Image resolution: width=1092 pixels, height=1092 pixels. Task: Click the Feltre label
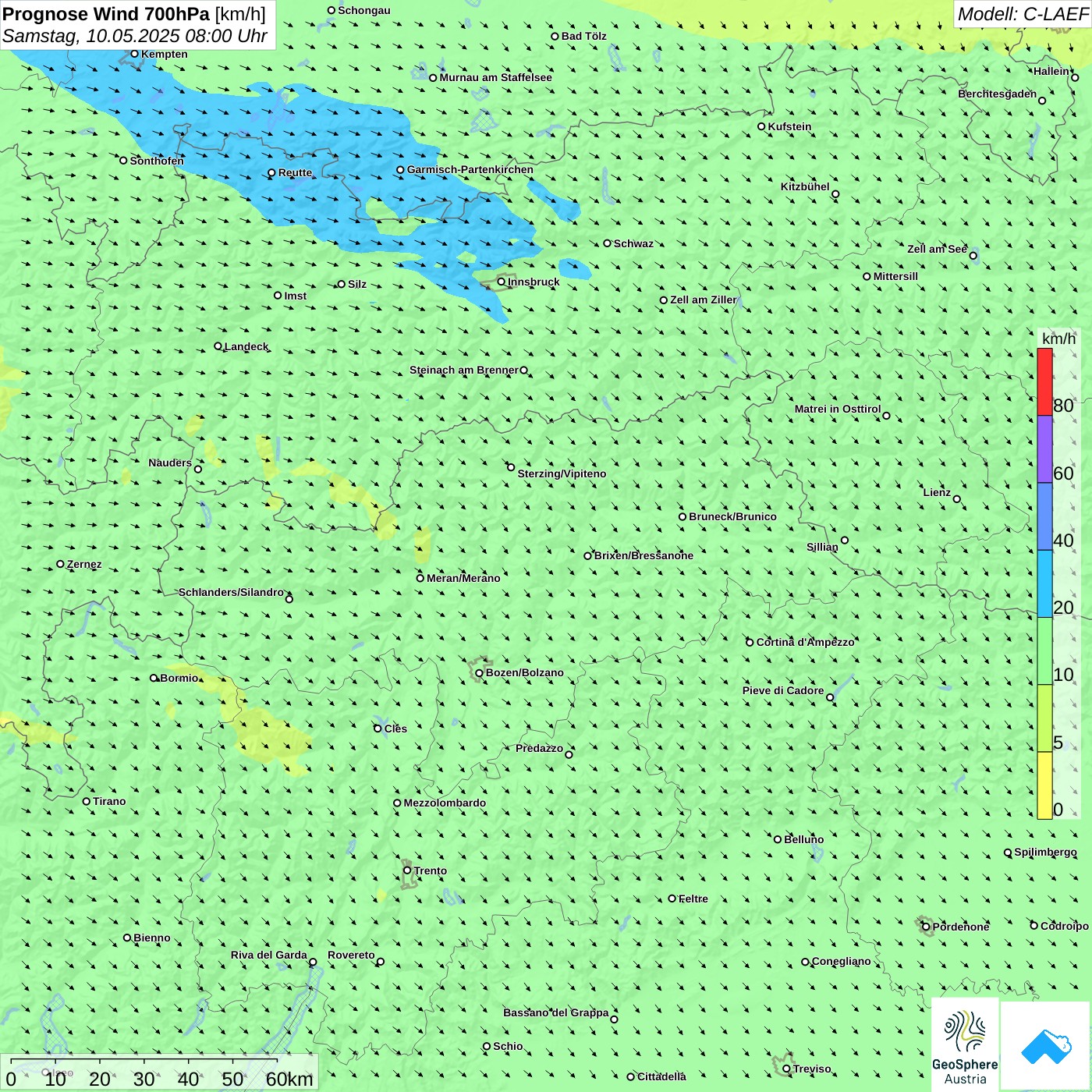coord(693,899)
